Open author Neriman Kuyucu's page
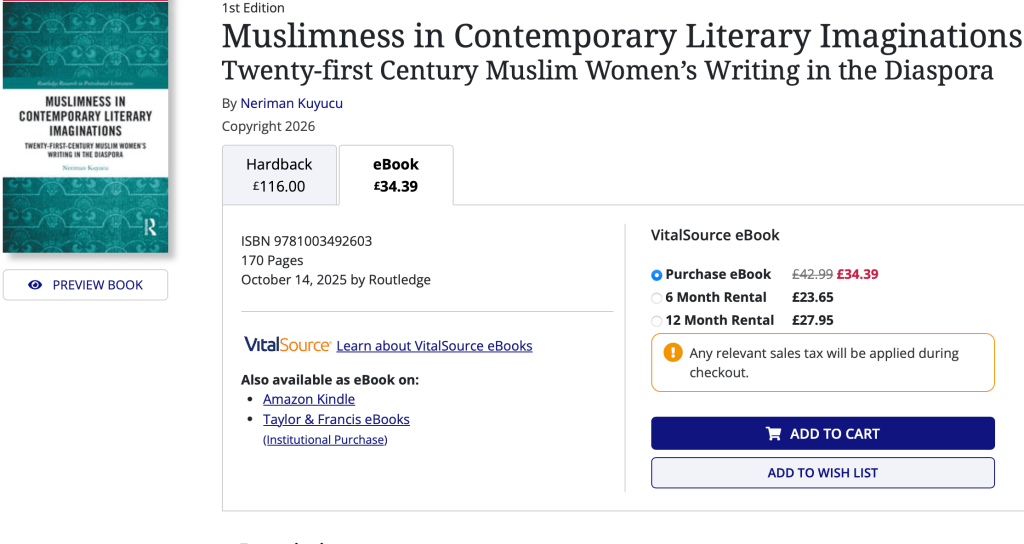Image resolution: width=1024 pixels, height=544 pixels. (291, 103)
